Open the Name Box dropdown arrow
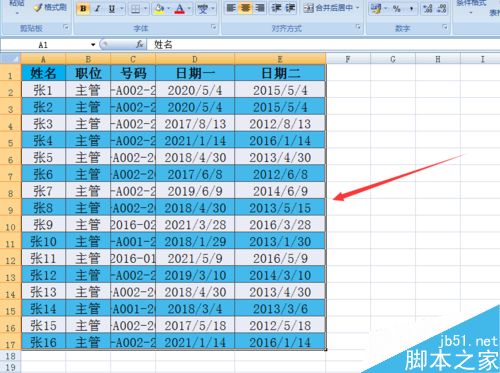 point(93,45)
